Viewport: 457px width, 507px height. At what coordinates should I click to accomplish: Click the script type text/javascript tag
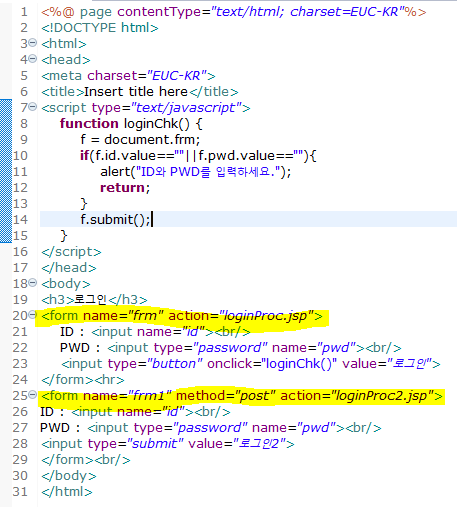coord(146,108)
